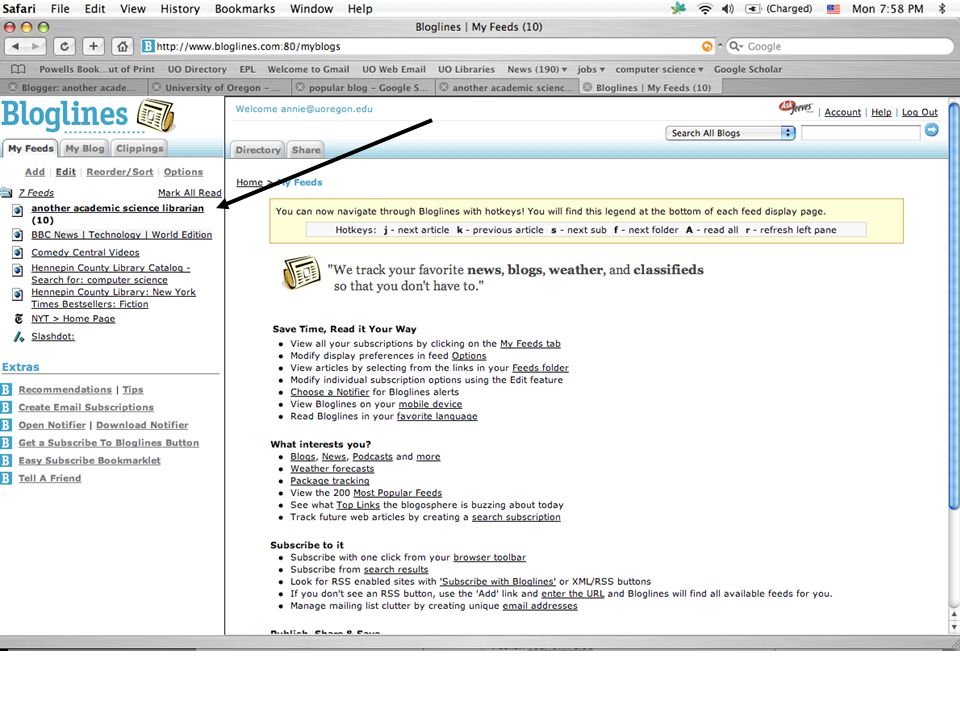Click the battery charged status icon
Viewport: 960px width, 720px height.
753,9
